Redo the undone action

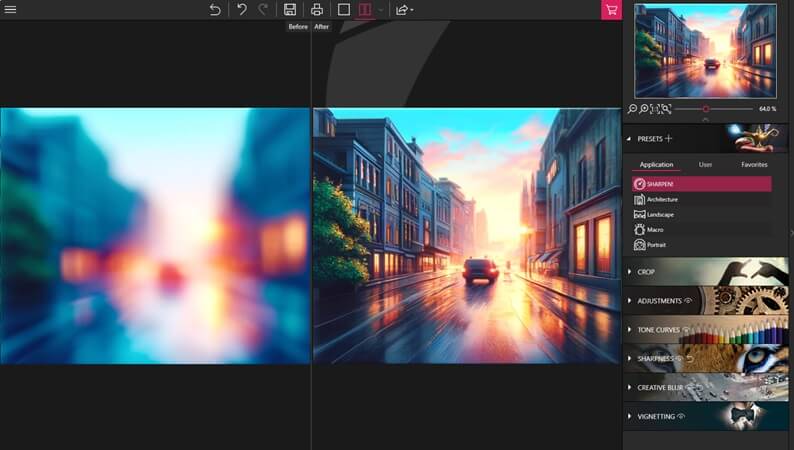pos(263,10)
